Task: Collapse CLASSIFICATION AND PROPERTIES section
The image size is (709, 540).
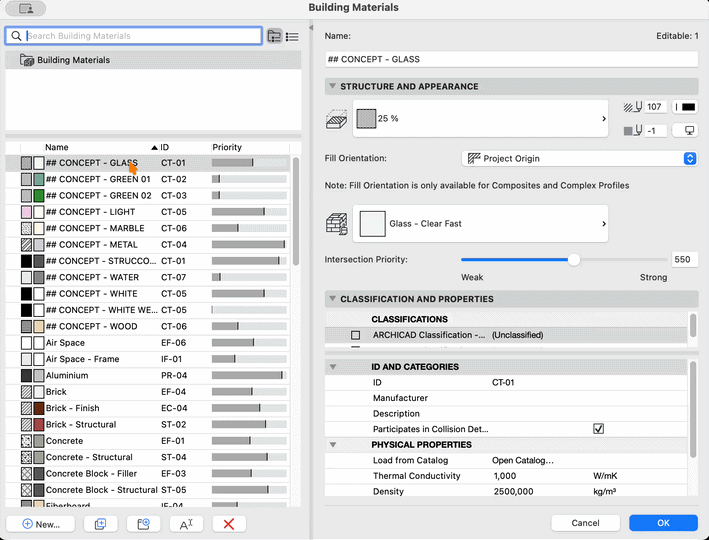Action: (x=332, y=298)
